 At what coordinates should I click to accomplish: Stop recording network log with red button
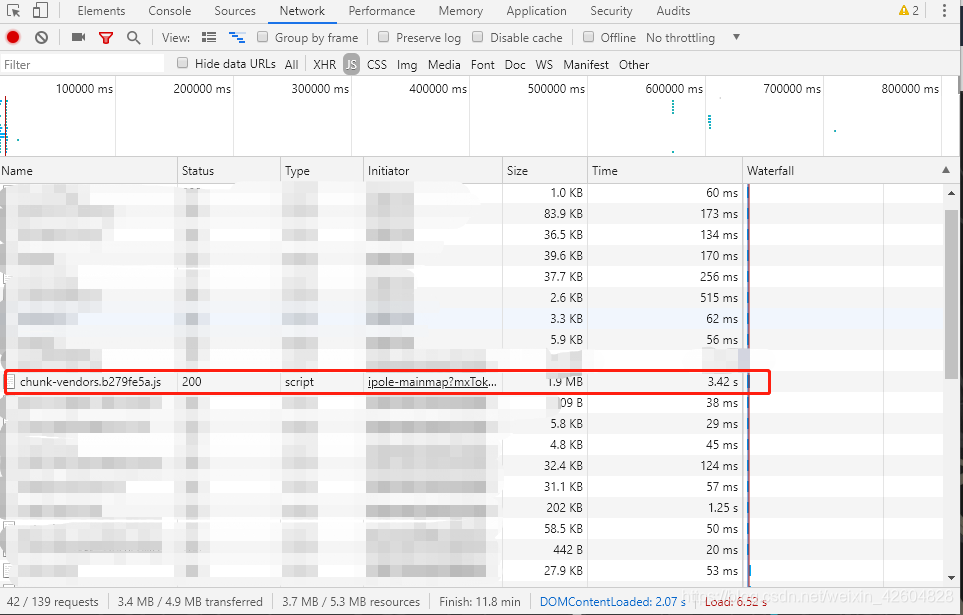coord(13,37)
